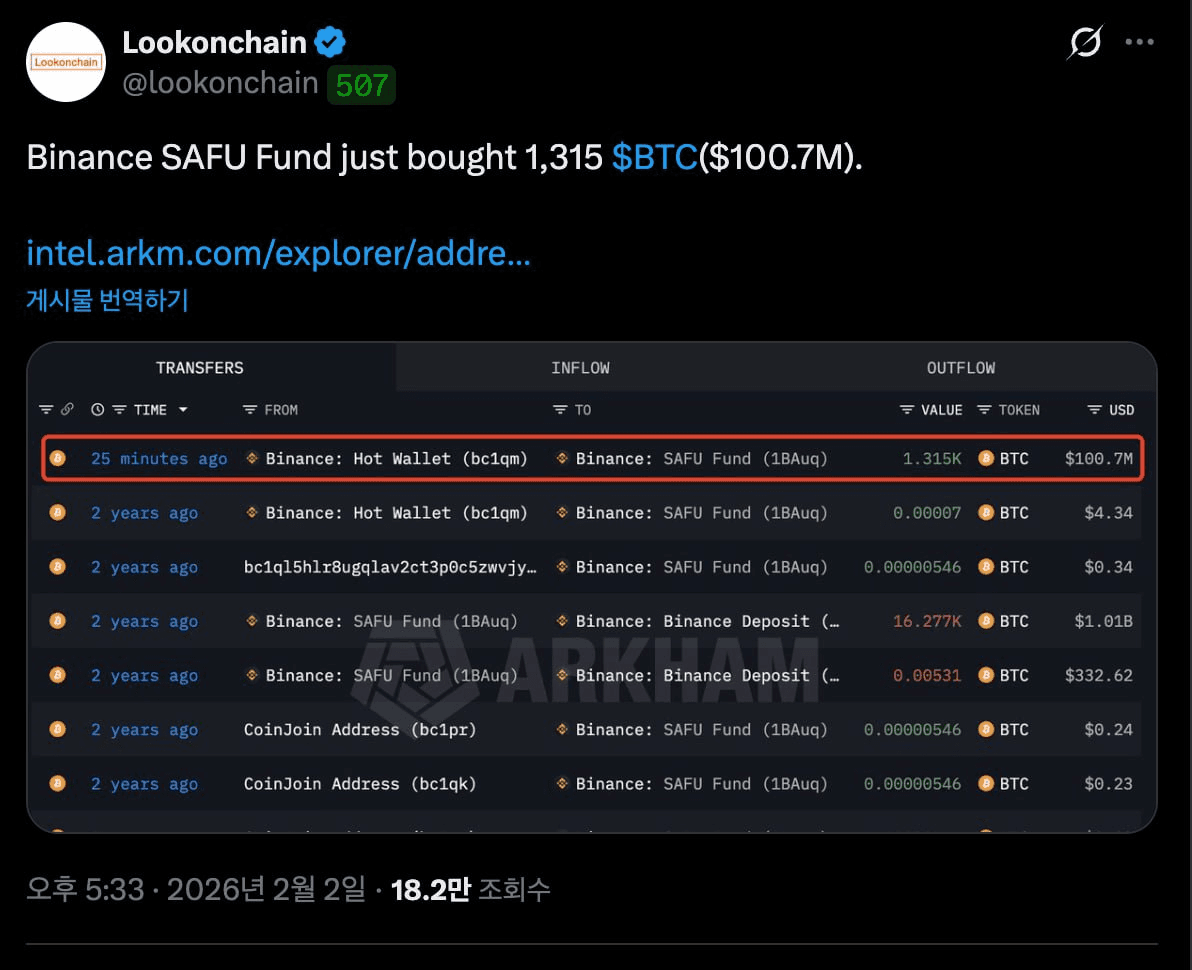Toggle the TOKEN column filter
The width and height of the screenshot is (1192, 970).
(x=984, y=410)
